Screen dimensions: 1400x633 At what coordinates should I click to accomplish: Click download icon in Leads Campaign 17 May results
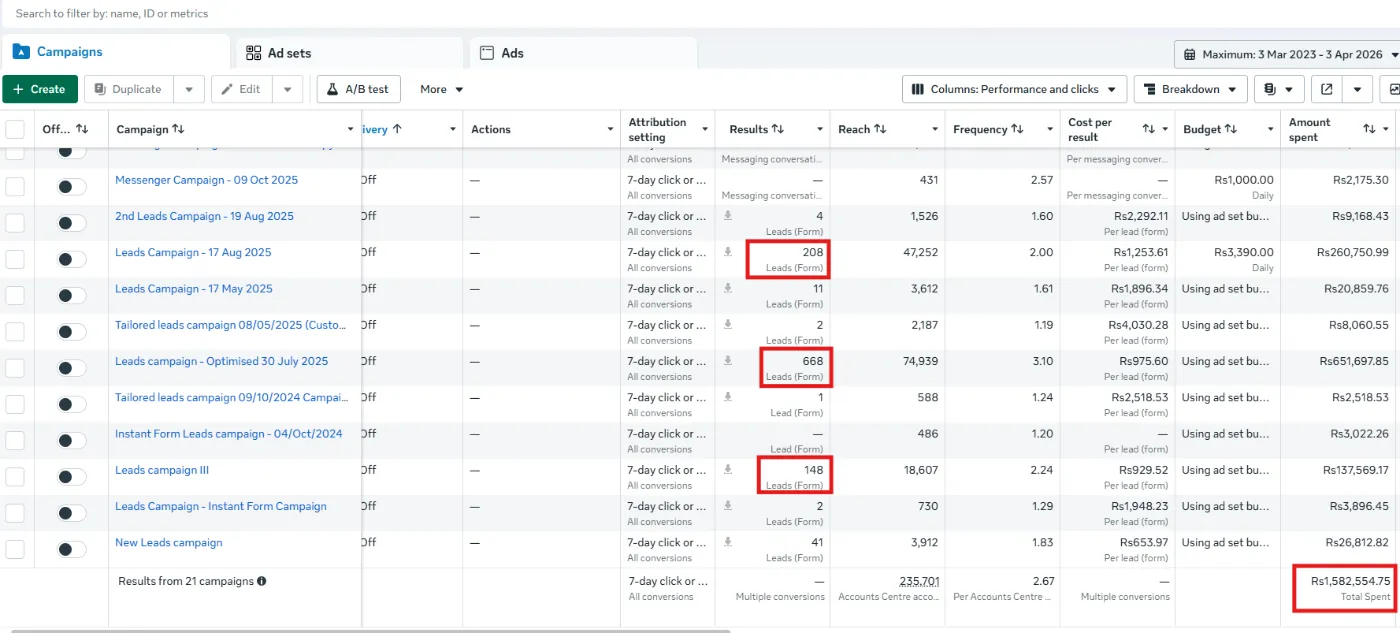[x=728, y=288]
